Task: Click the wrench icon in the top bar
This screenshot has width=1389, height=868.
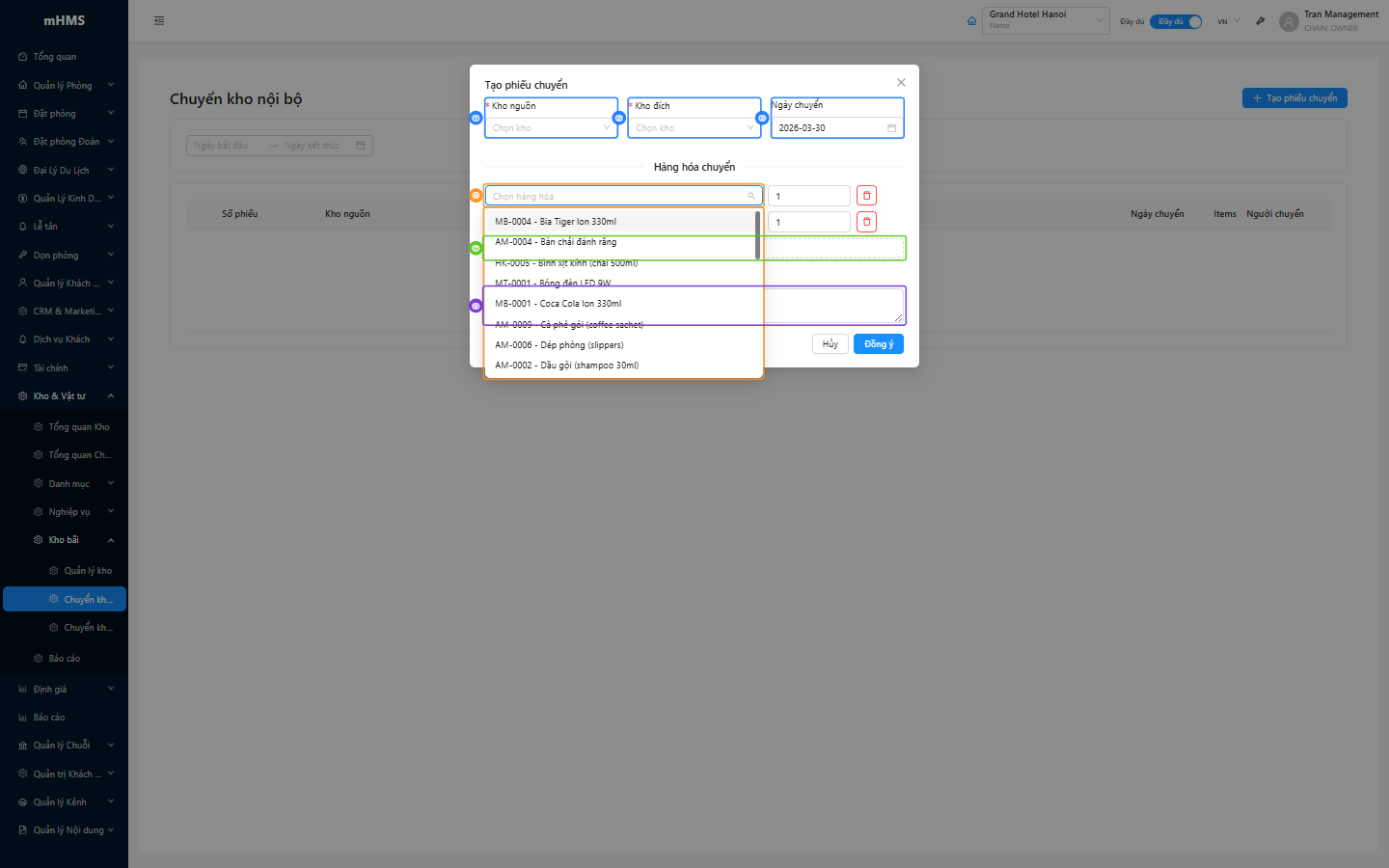Action: point(1260,21)
